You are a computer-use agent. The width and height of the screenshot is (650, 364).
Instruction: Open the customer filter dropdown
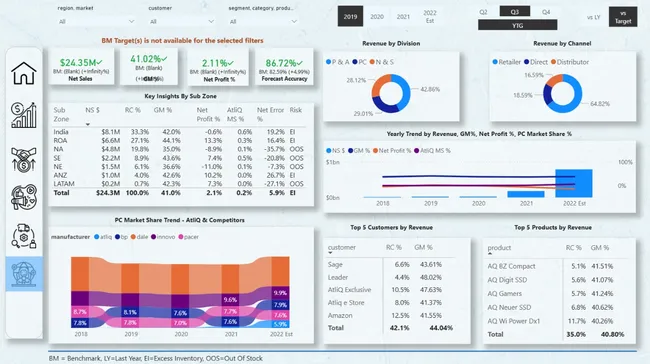182,21
